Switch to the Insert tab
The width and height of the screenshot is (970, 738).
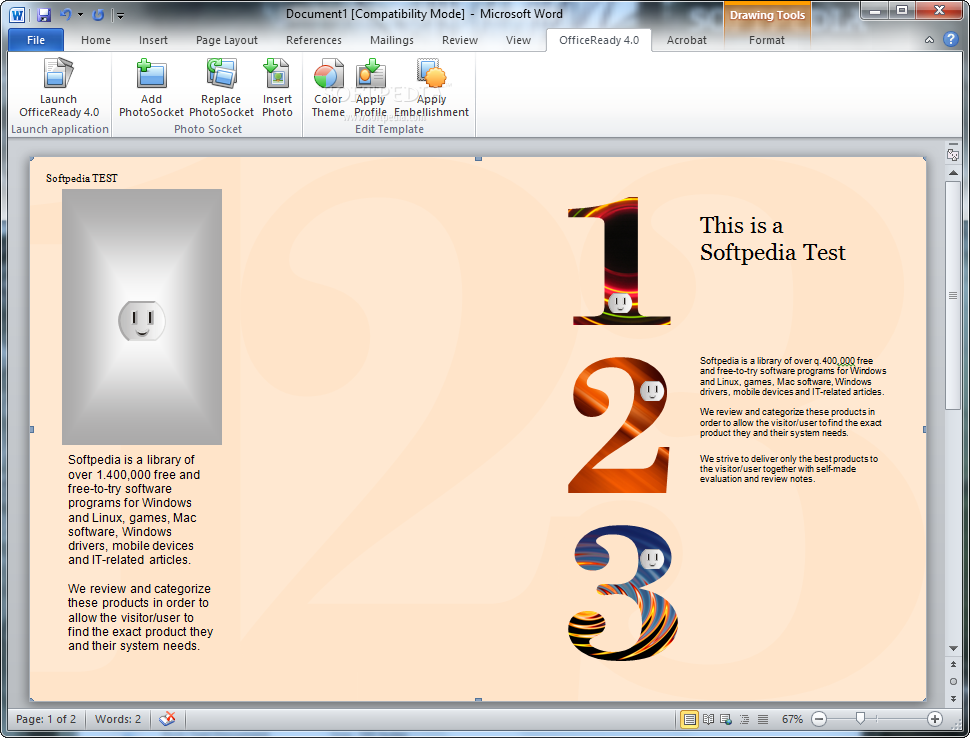[x=153, y=40]
